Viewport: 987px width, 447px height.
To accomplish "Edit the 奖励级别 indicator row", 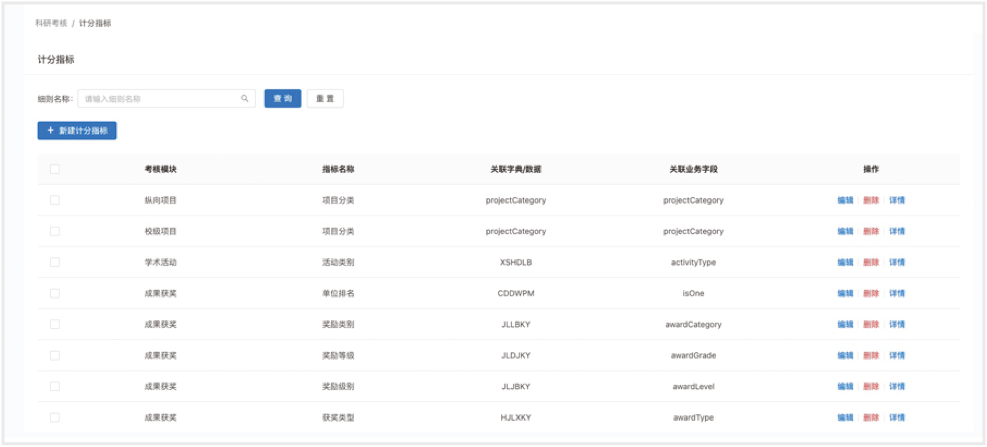I will tap(845, 386).
